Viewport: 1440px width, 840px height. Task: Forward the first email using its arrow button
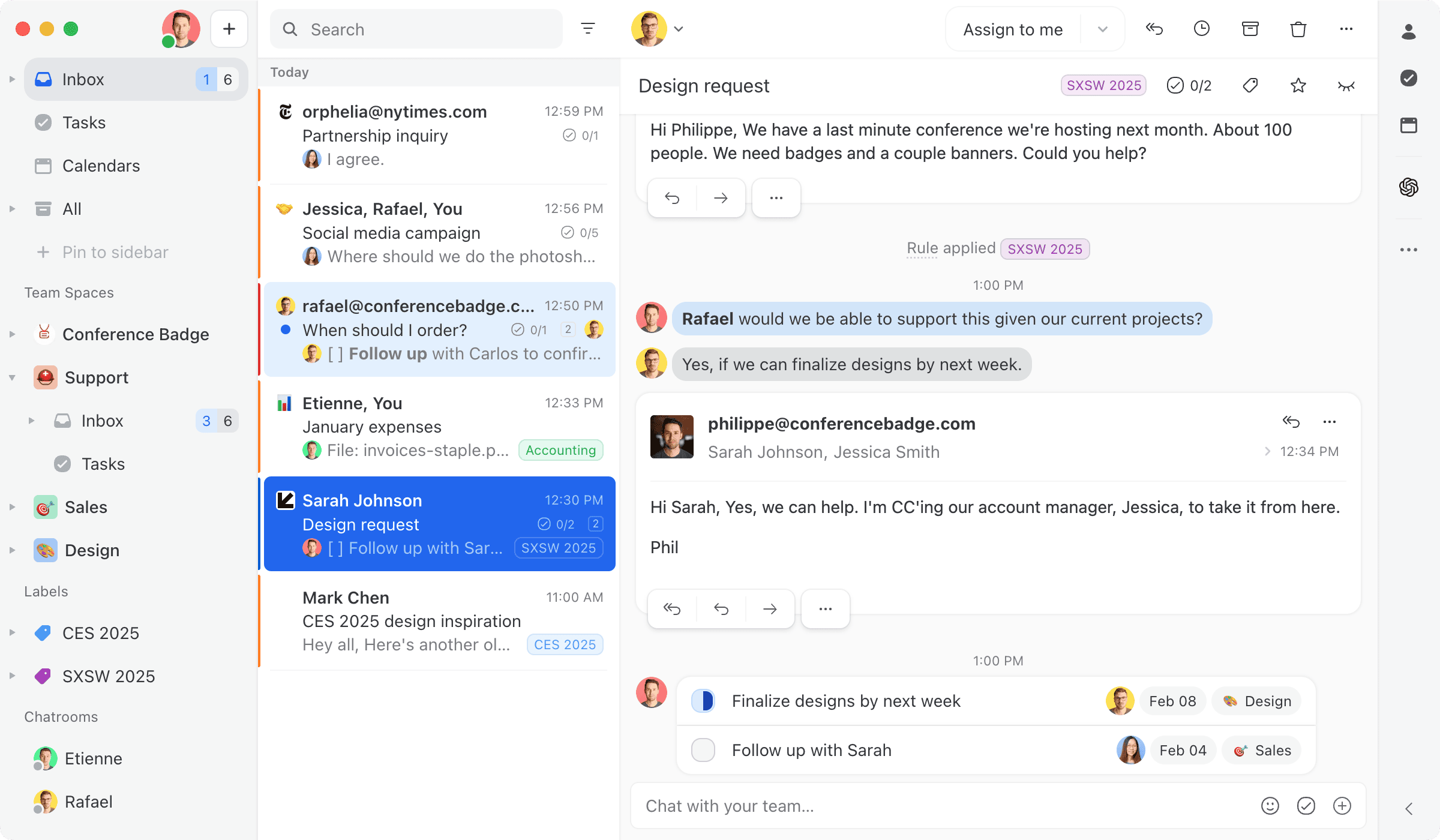[721, 198]
